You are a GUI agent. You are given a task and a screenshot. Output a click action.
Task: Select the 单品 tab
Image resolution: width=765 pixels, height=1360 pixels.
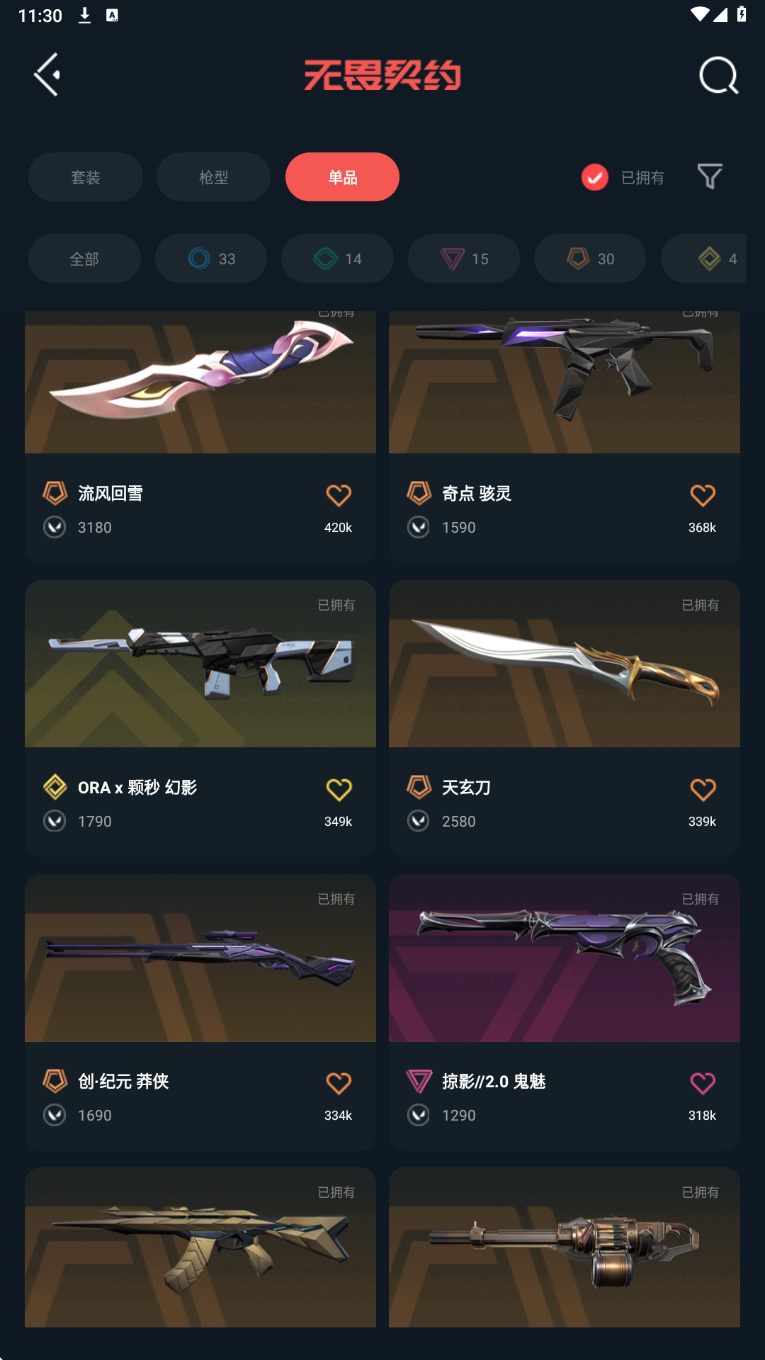tap(342, 177)
